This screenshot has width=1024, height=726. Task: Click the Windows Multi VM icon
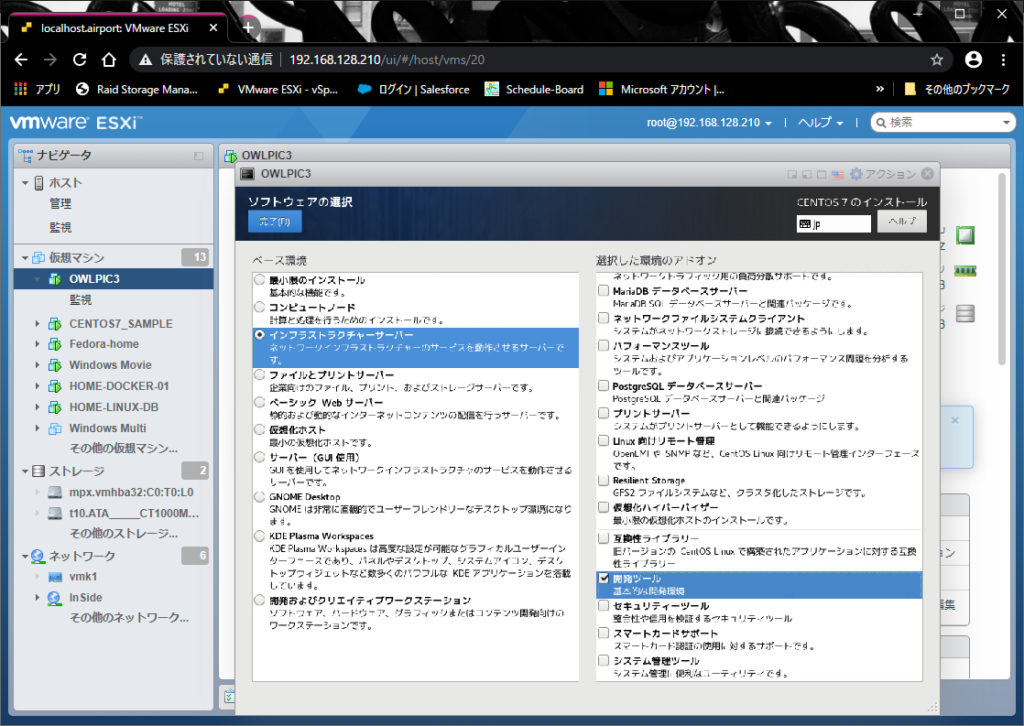pos(56,428)
